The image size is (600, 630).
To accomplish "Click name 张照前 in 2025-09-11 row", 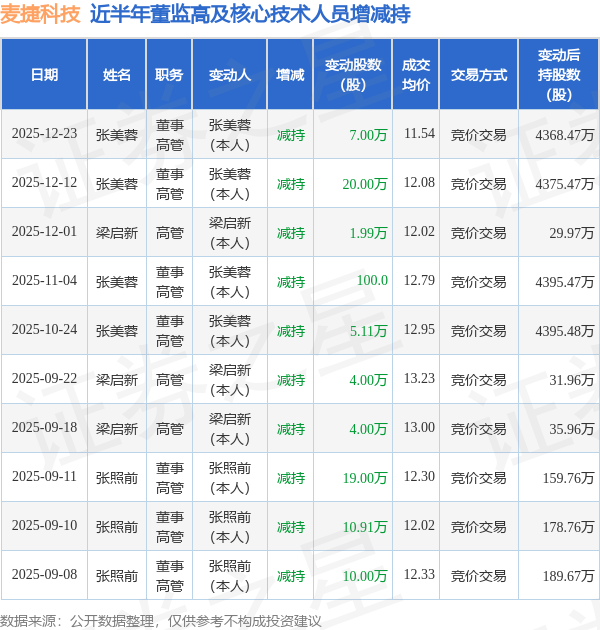I will 117,478.
